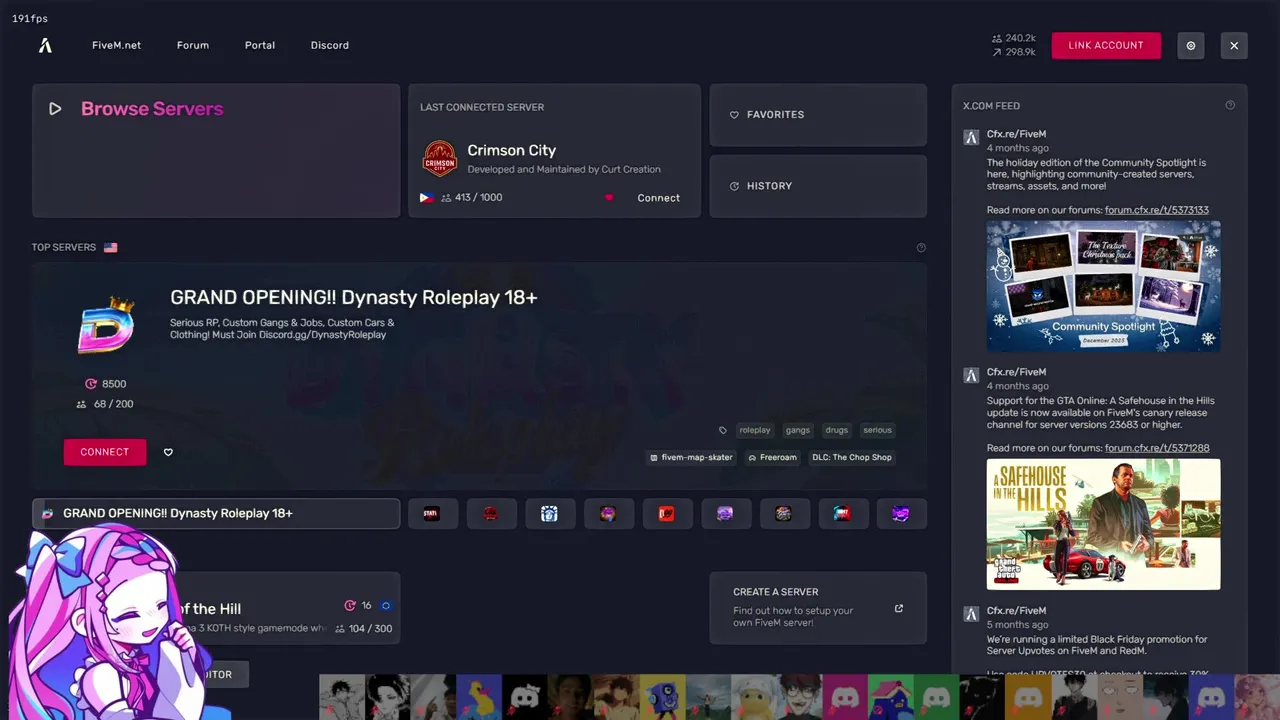This screenshot has width=1280, height=720.
Task: Open the Portal menu link
Action: point(260,45)
